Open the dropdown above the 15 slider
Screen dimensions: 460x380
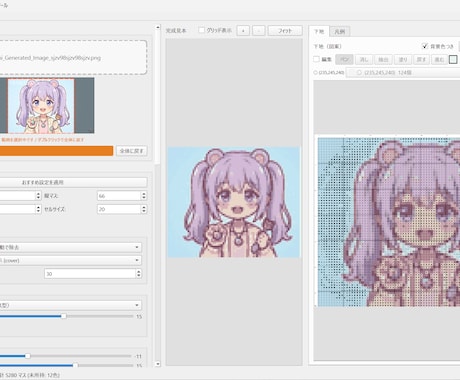[70, 305]
